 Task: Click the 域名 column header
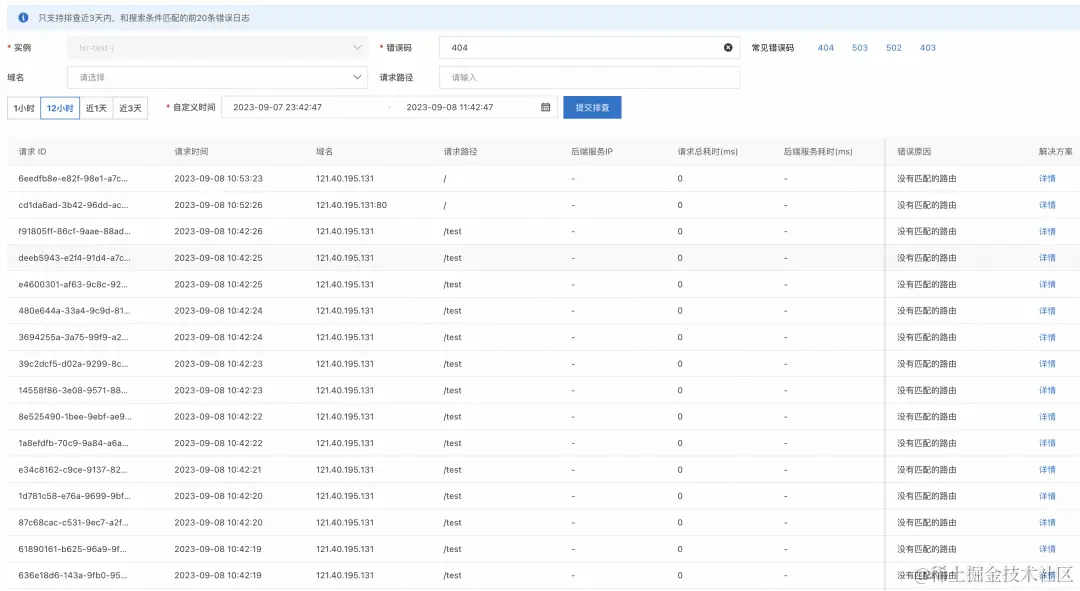click(324, 152)
